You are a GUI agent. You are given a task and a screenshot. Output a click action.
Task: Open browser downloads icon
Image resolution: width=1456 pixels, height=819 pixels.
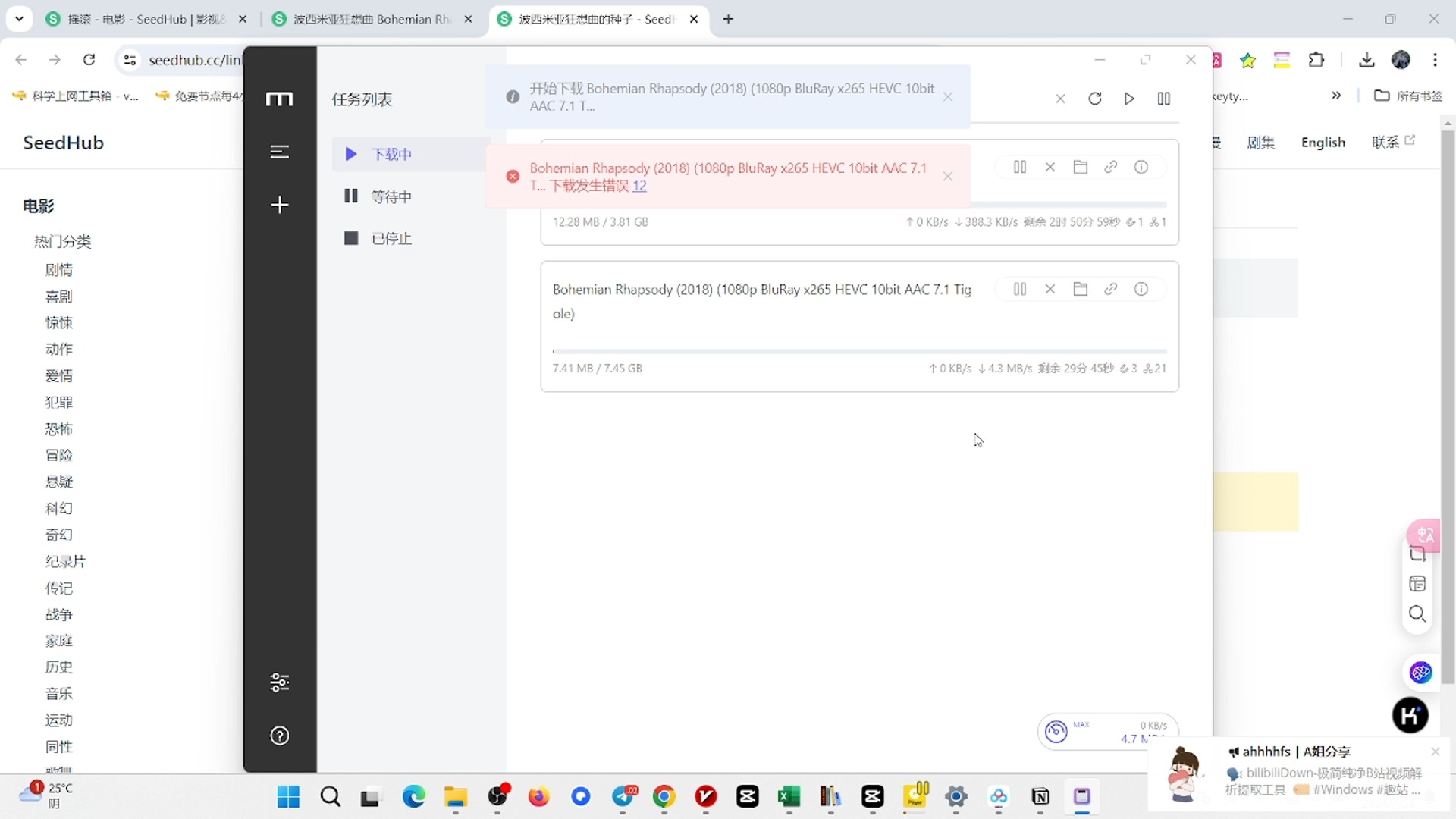(1367, 60)
